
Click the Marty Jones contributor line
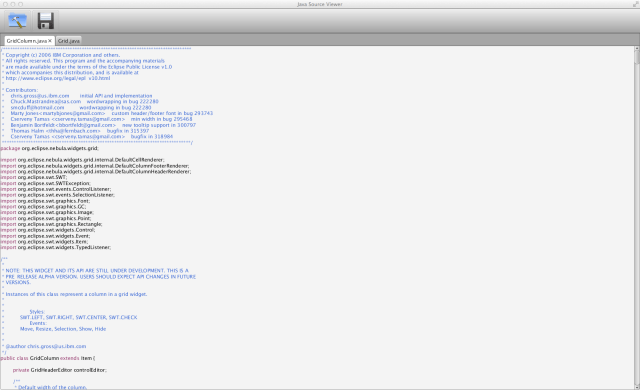pyautogui.click(x=111, y=113)
